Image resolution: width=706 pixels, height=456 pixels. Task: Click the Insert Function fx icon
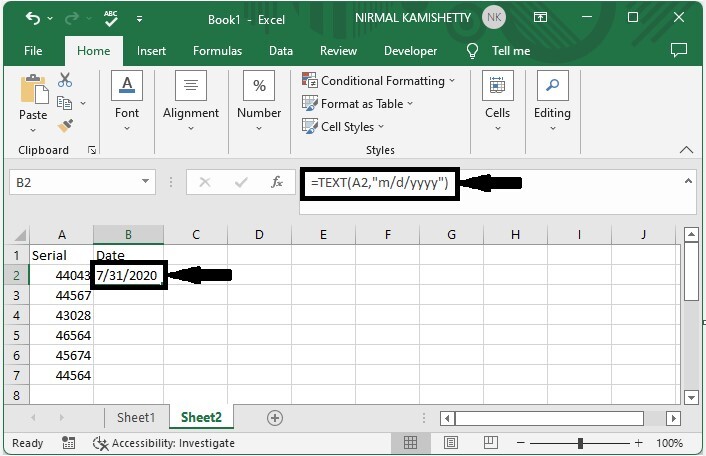point(276,182)
